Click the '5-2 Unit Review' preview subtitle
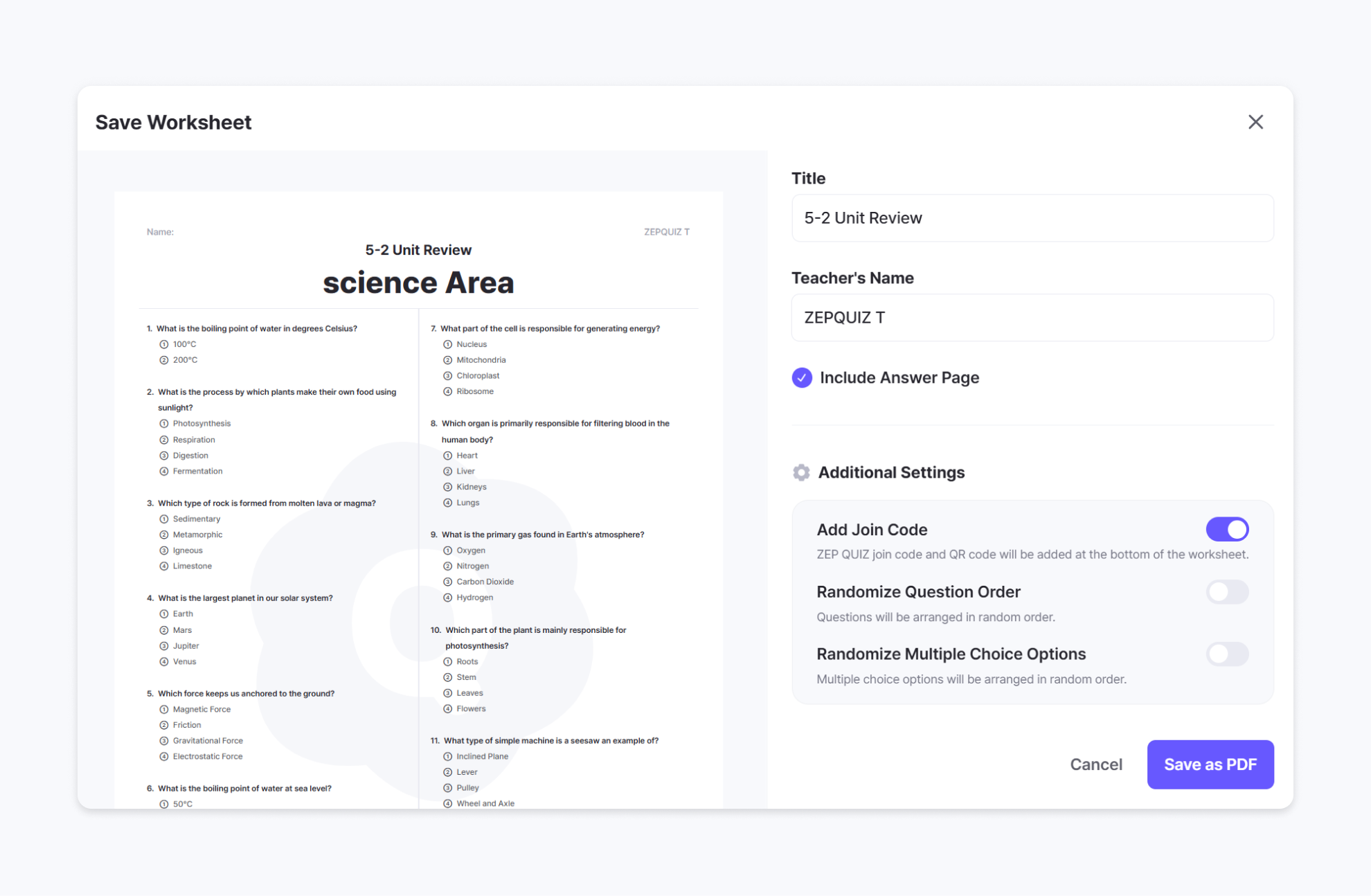 point(418,250)
